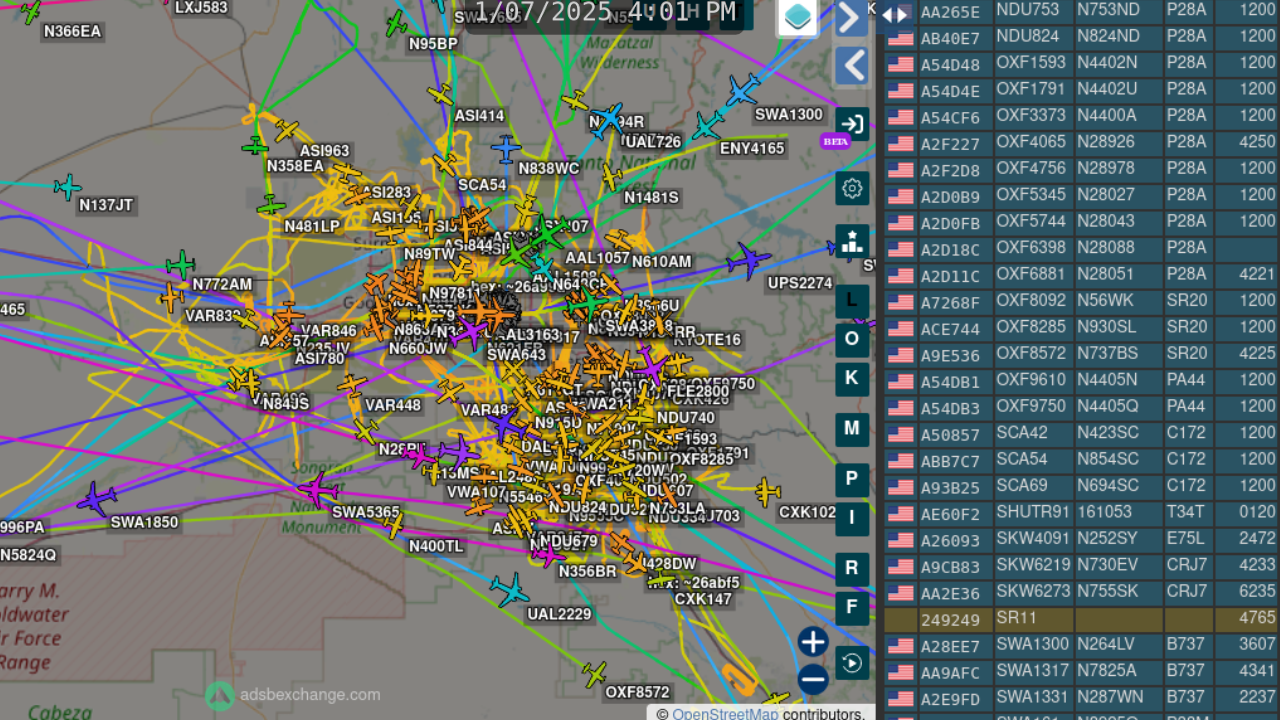Select the N1481S aircraft icon
1280x720 pixels.
pos(611,178)
